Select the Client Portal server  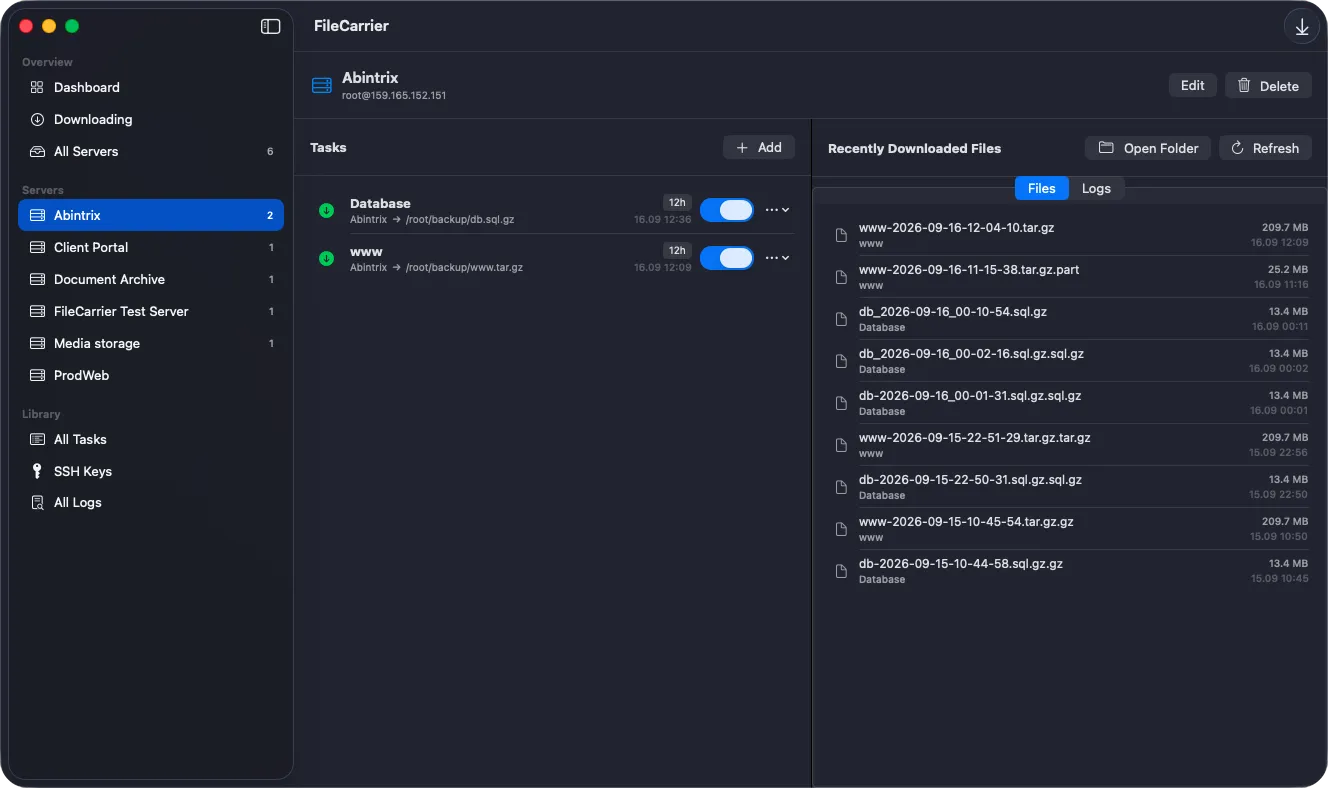(151, 247)
